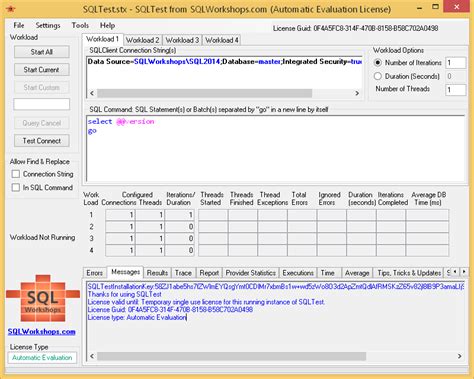Click the 'Workload Not Running' status text

(42, 237)
